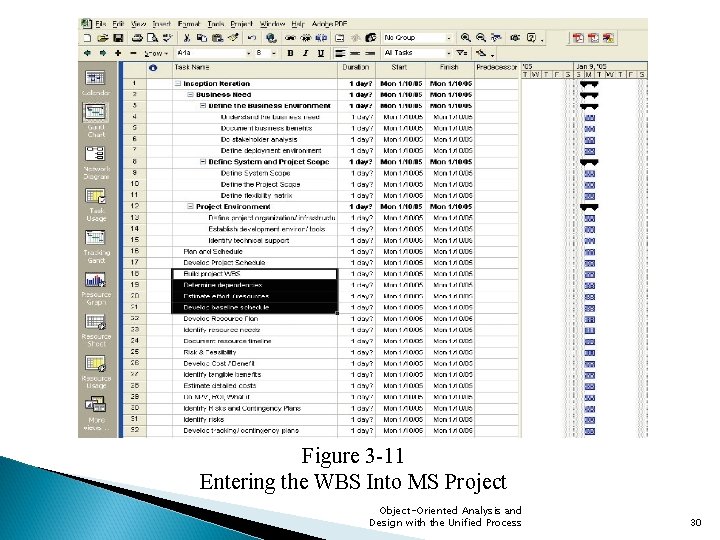Open the File menu
Image resolution: width=720 pixels, height=540 pixels.
point(101,23)
